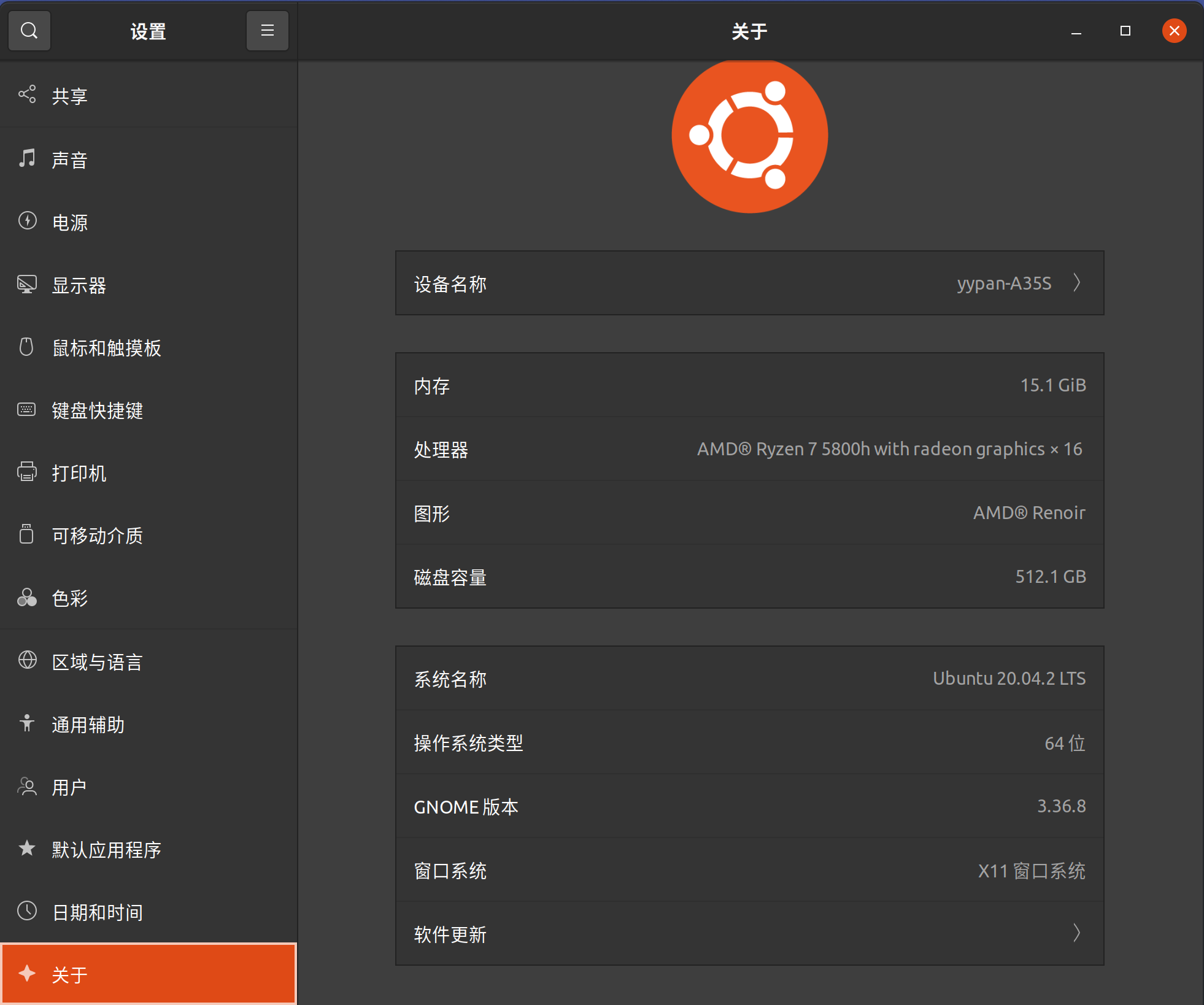Open the 声音 settings panel
Viewport: 1204px width, 1005px height.
(149, 160)
